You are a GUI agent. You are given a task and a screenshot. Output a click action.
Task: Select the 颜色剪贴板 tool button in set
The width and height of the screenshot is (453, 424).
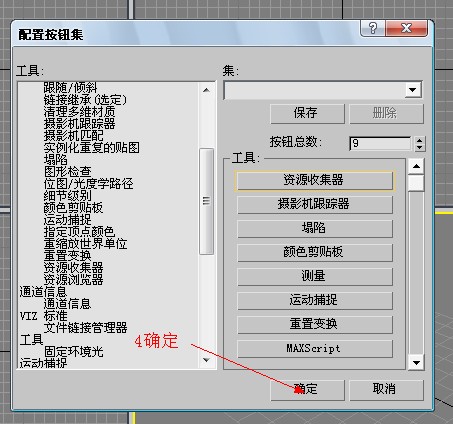(x=315, y=253)
